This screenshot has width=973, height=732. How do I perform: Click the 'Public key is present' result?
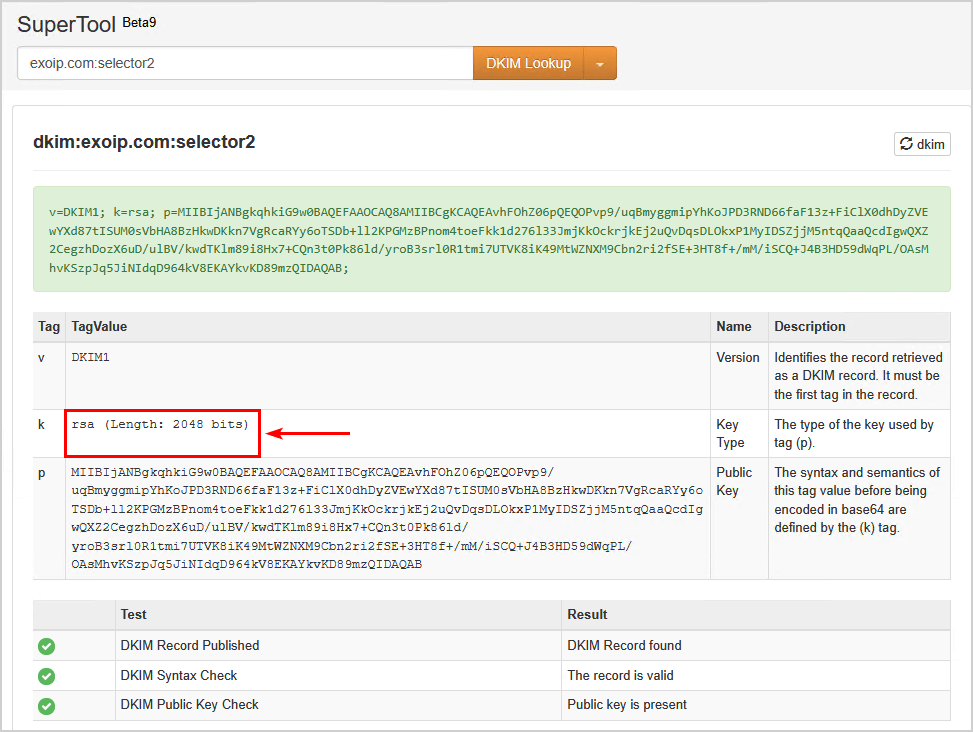[627, 705]
